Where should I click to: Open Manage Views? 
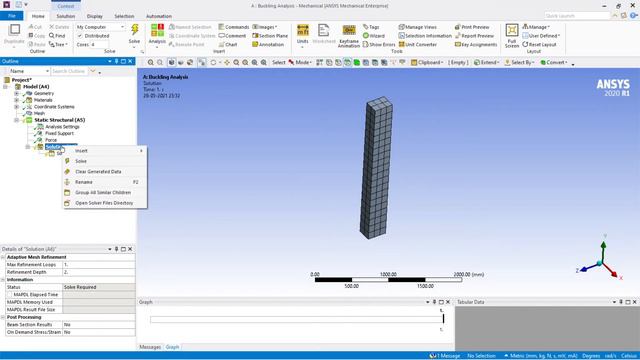(418, 27)
